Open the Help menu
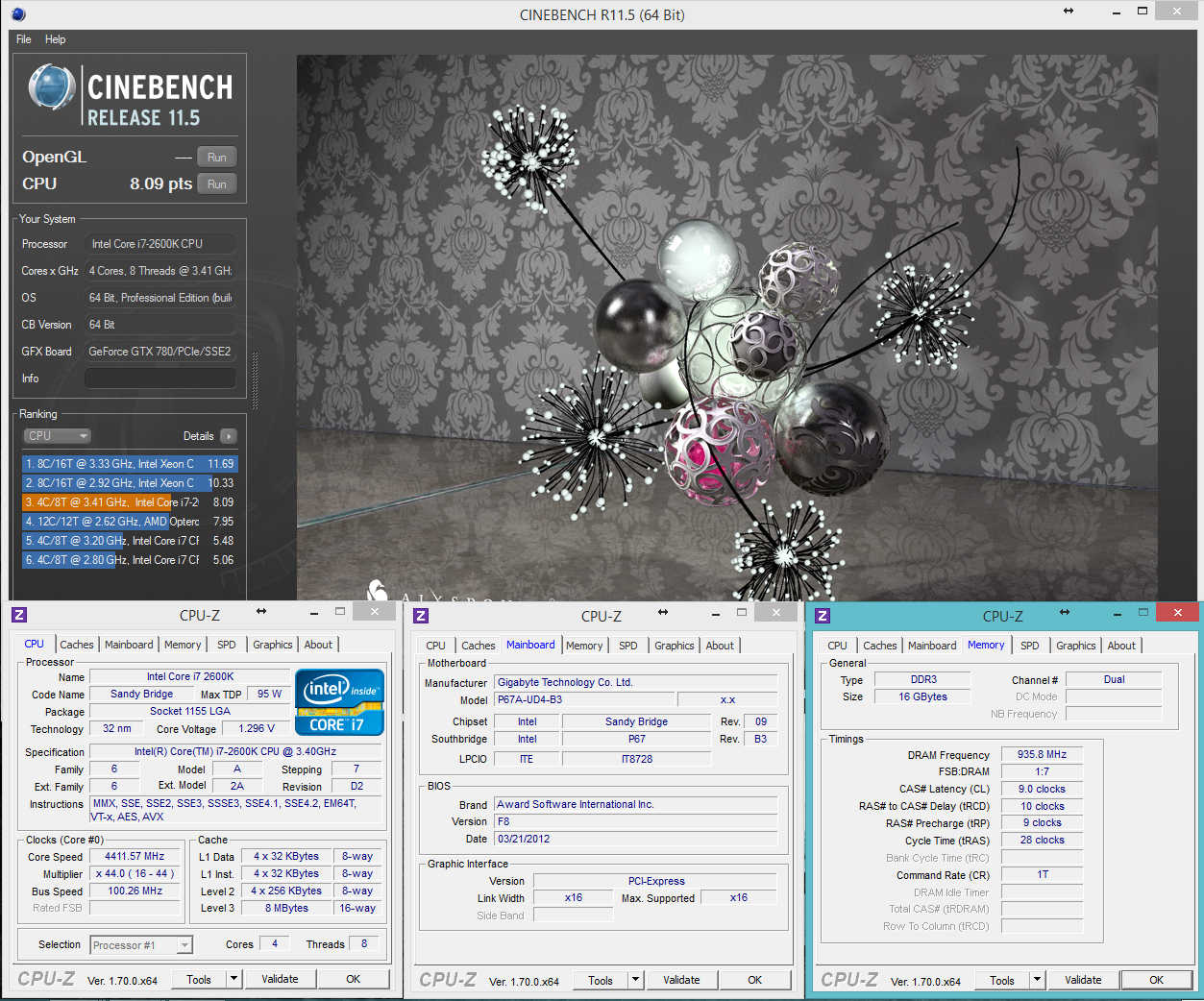1204x1001 pixels. click(56, 39)
